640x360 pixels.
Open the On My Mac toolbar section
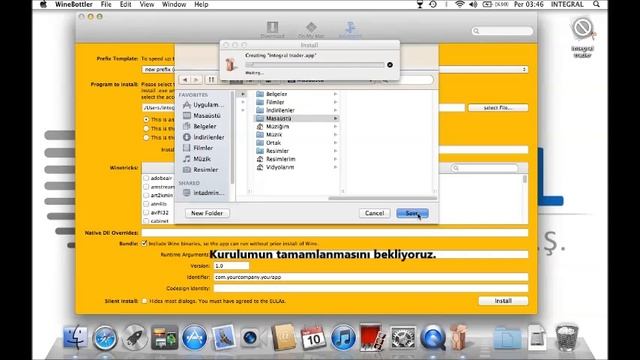click(x=311, y=30)
